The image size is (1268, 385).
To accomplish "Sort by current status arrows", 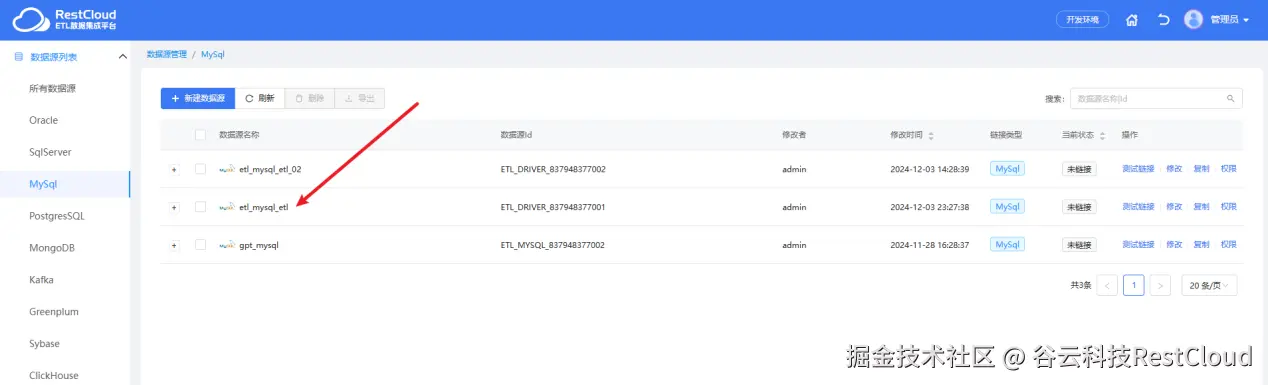I will point(1104,135).
